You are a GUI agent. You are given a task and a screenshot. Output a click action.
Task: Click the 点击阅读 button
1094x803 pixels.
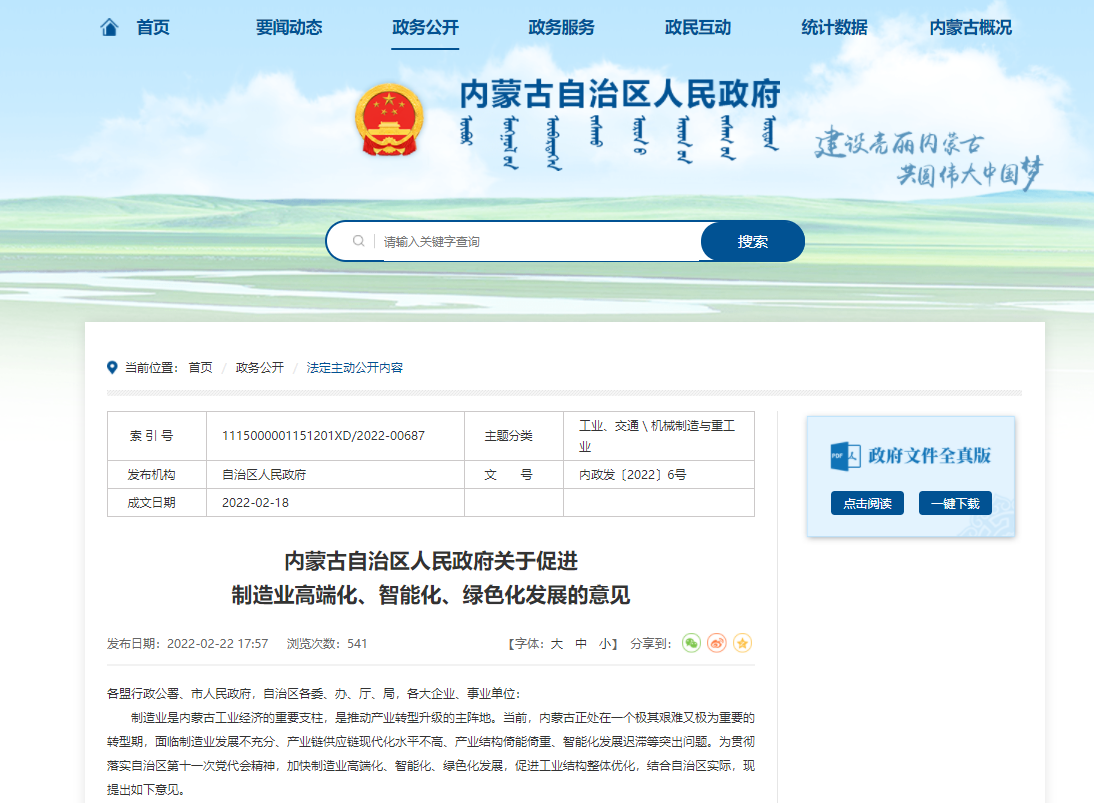867,503
